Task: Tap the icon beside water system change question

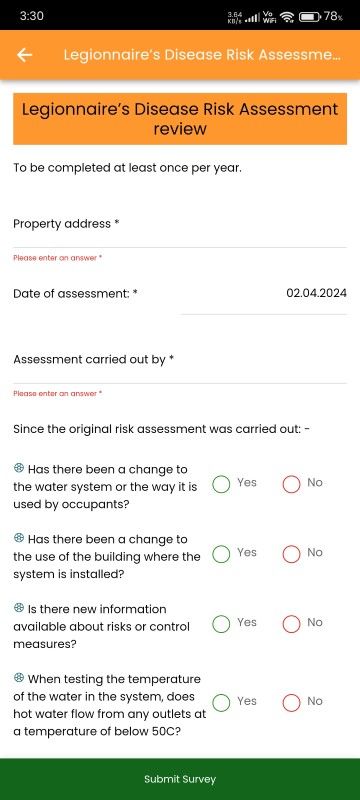Action: [19, 468]
